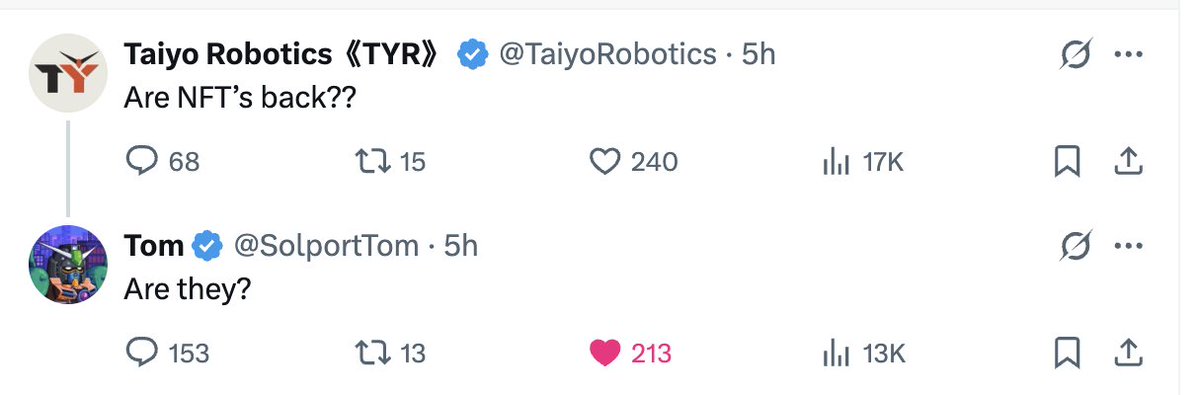Open the @SolportTom profile handle
Viewport: 1199px width, 395px height.
click(x=326, y=246)
